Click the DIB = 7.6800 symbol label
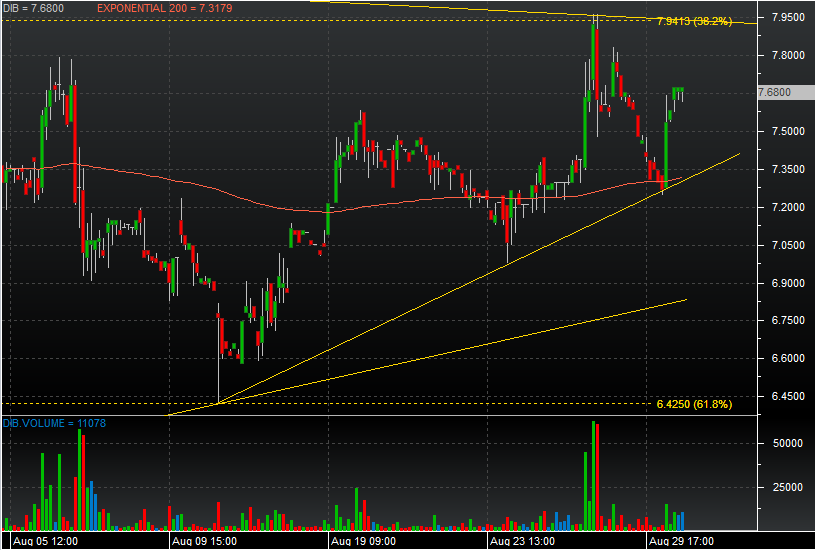The height and width of the screenshot is (550, 815). [32, 8]
